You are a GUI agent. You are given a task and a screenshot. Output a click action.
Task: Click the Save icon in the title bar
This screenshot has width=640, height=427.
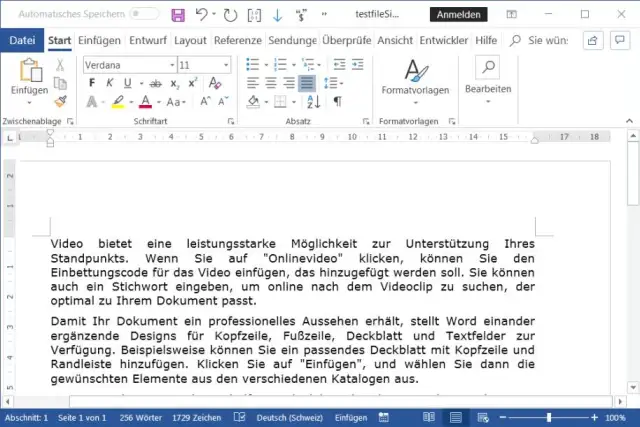pyautogui.click(x=178, y=15)
